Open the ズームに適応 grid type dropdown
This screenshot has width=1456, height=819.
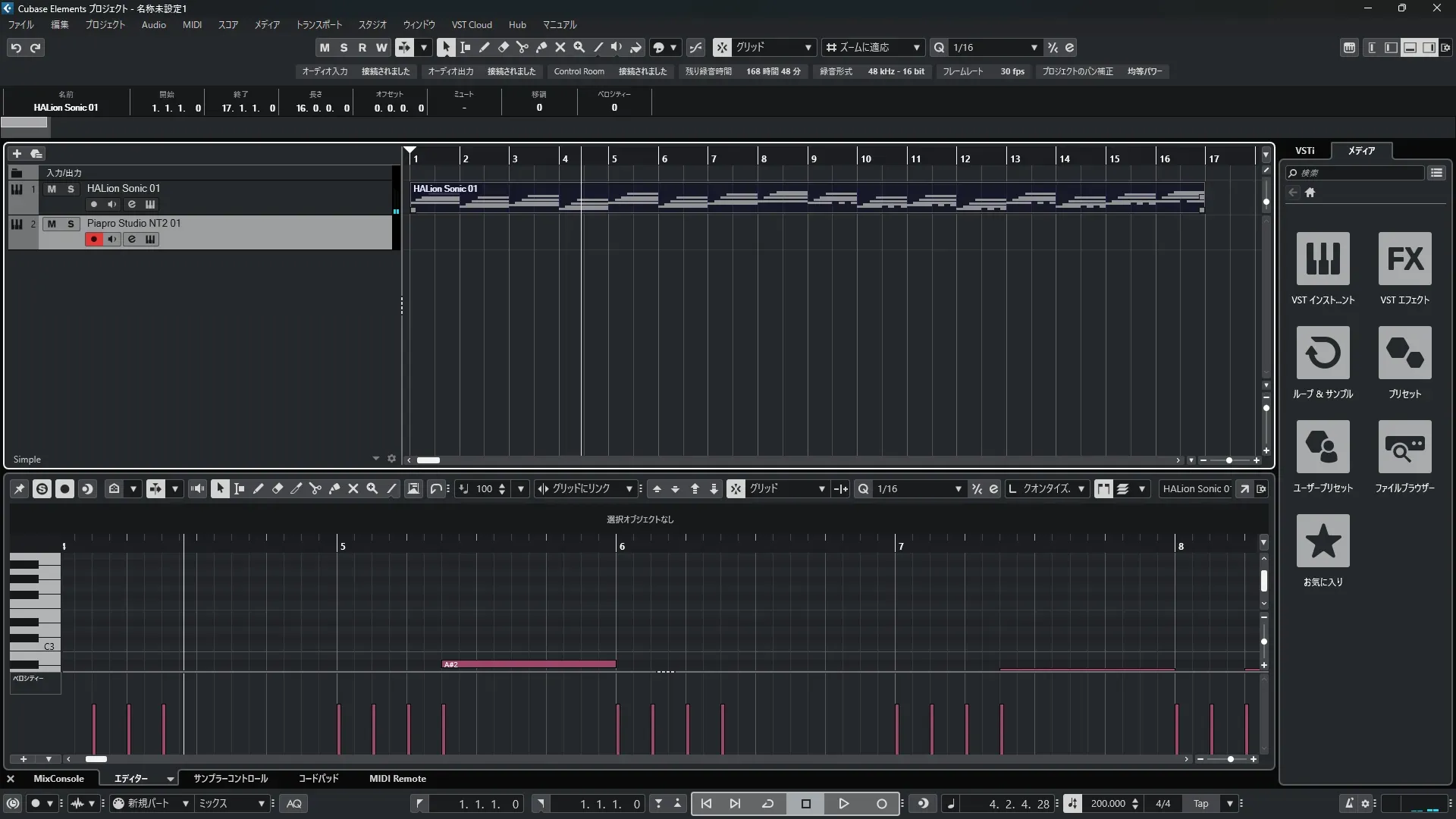point(916,48)
